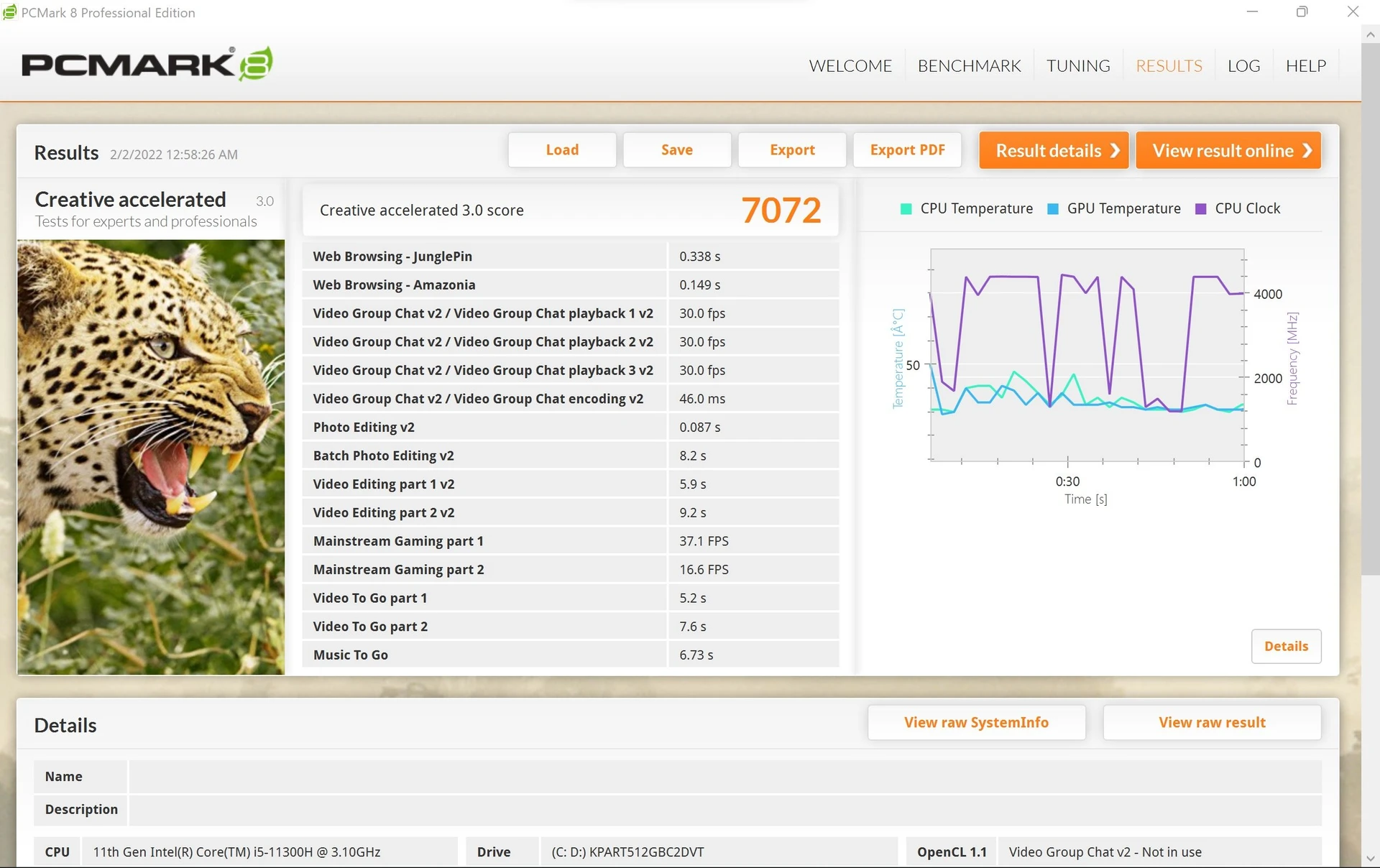Select the RESULTS tab
The width and height of the screenshot is (1380, 868).
point(1169,65)
